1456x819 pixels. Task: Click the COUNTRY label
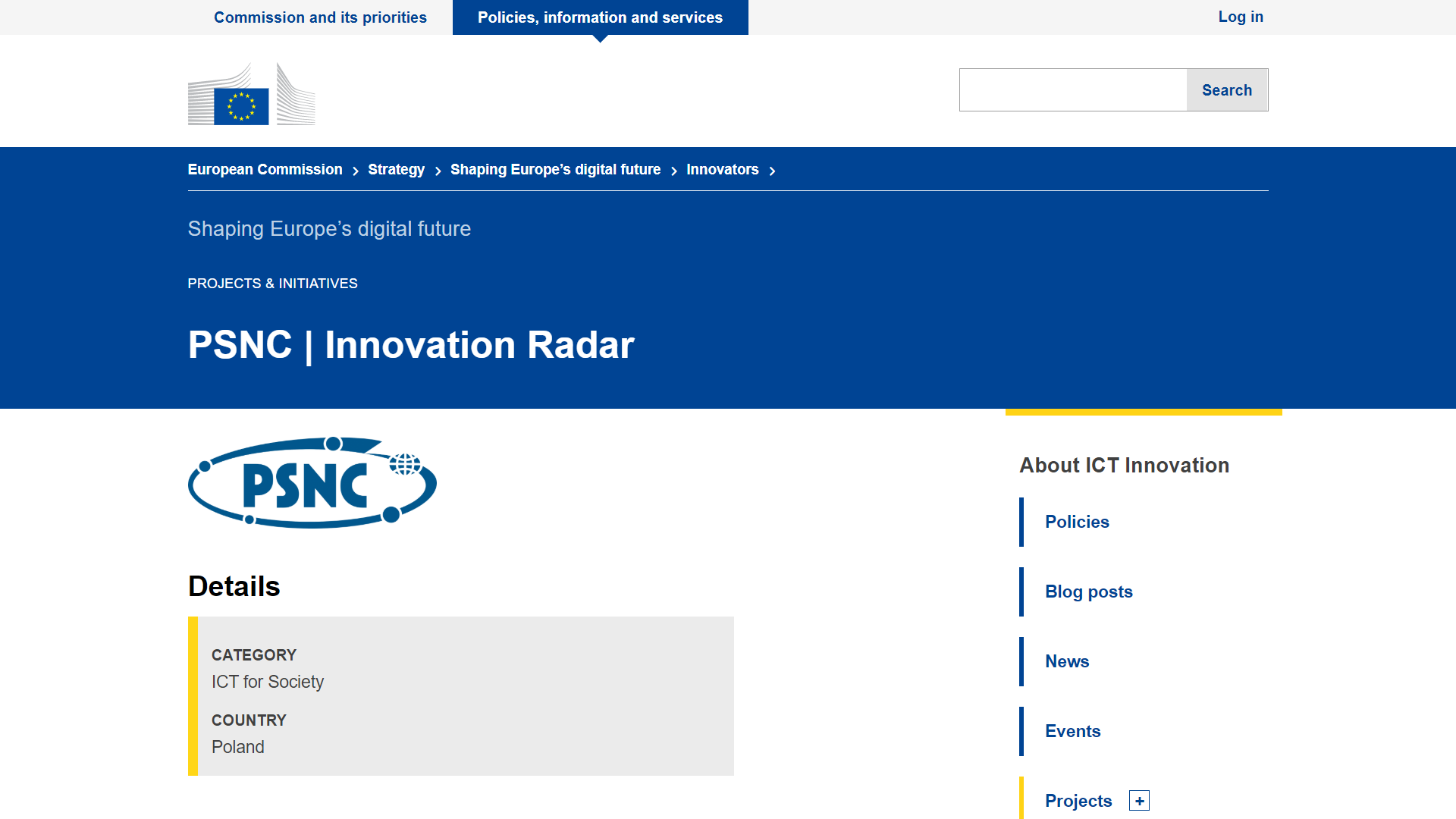click(248, 720)
